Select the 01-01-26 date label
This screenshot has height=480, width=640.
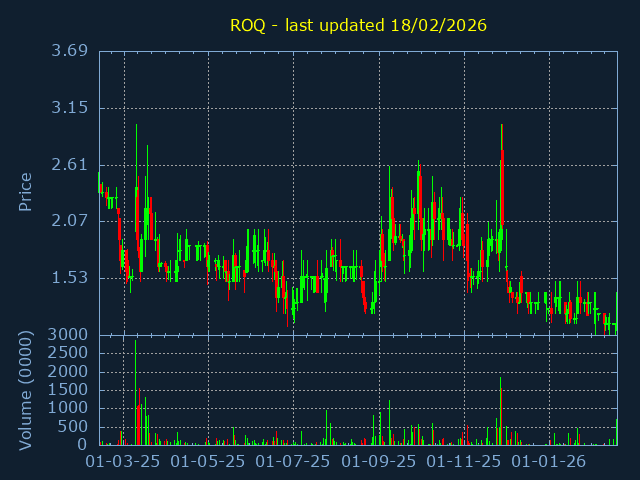pos(550,462)
